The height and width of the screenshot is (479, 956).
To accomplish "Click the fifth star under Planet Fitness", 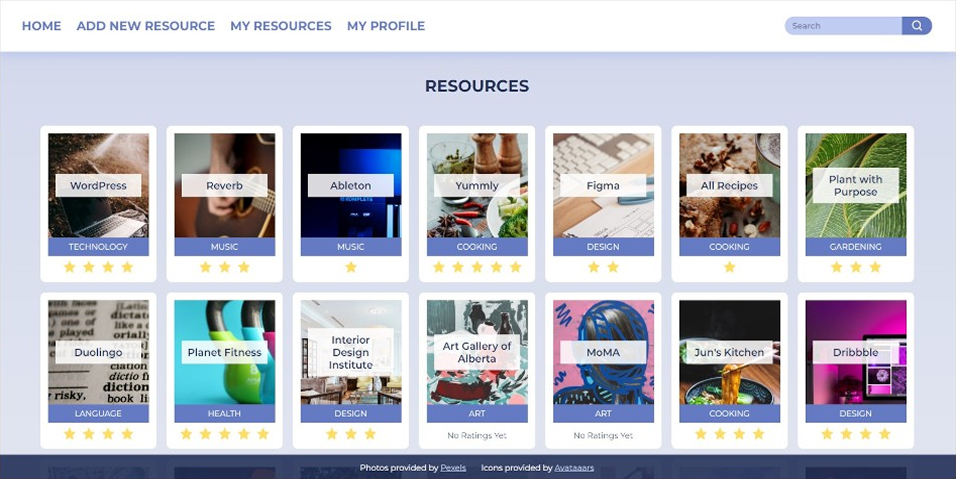I will click(x=263, y=434).
